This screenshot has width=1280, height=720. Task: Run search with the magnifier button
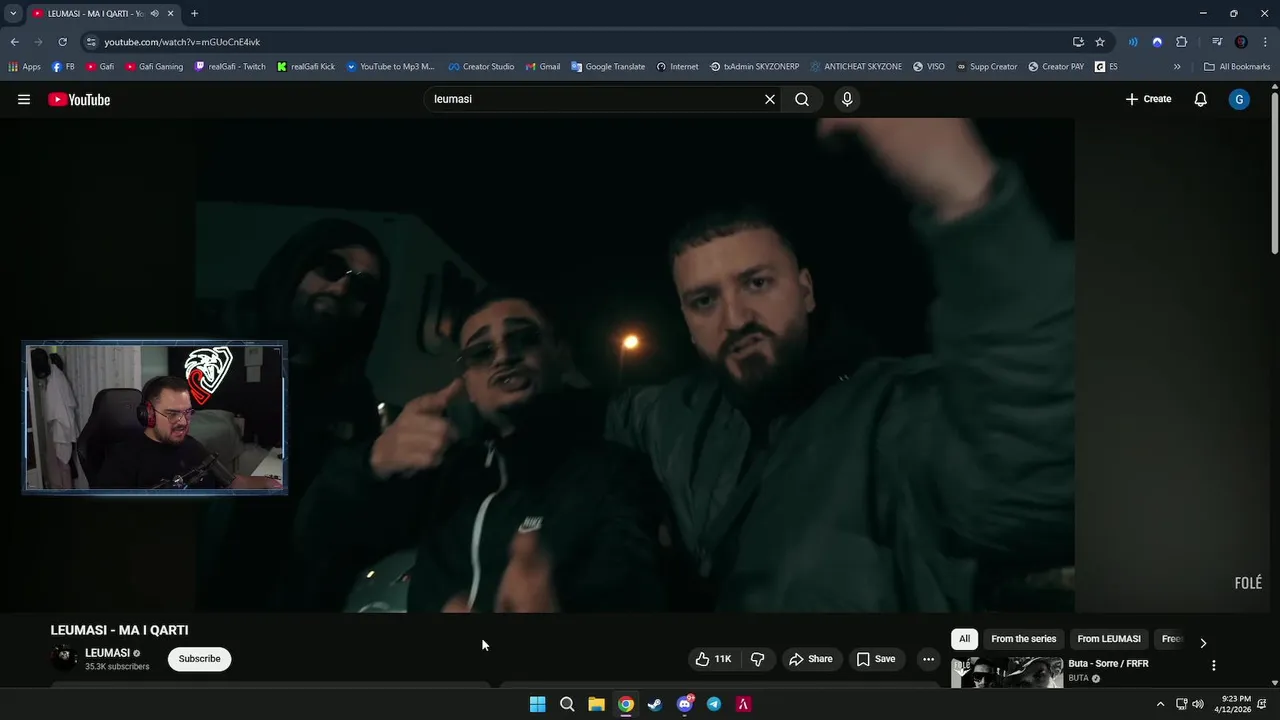click(802, 99)
